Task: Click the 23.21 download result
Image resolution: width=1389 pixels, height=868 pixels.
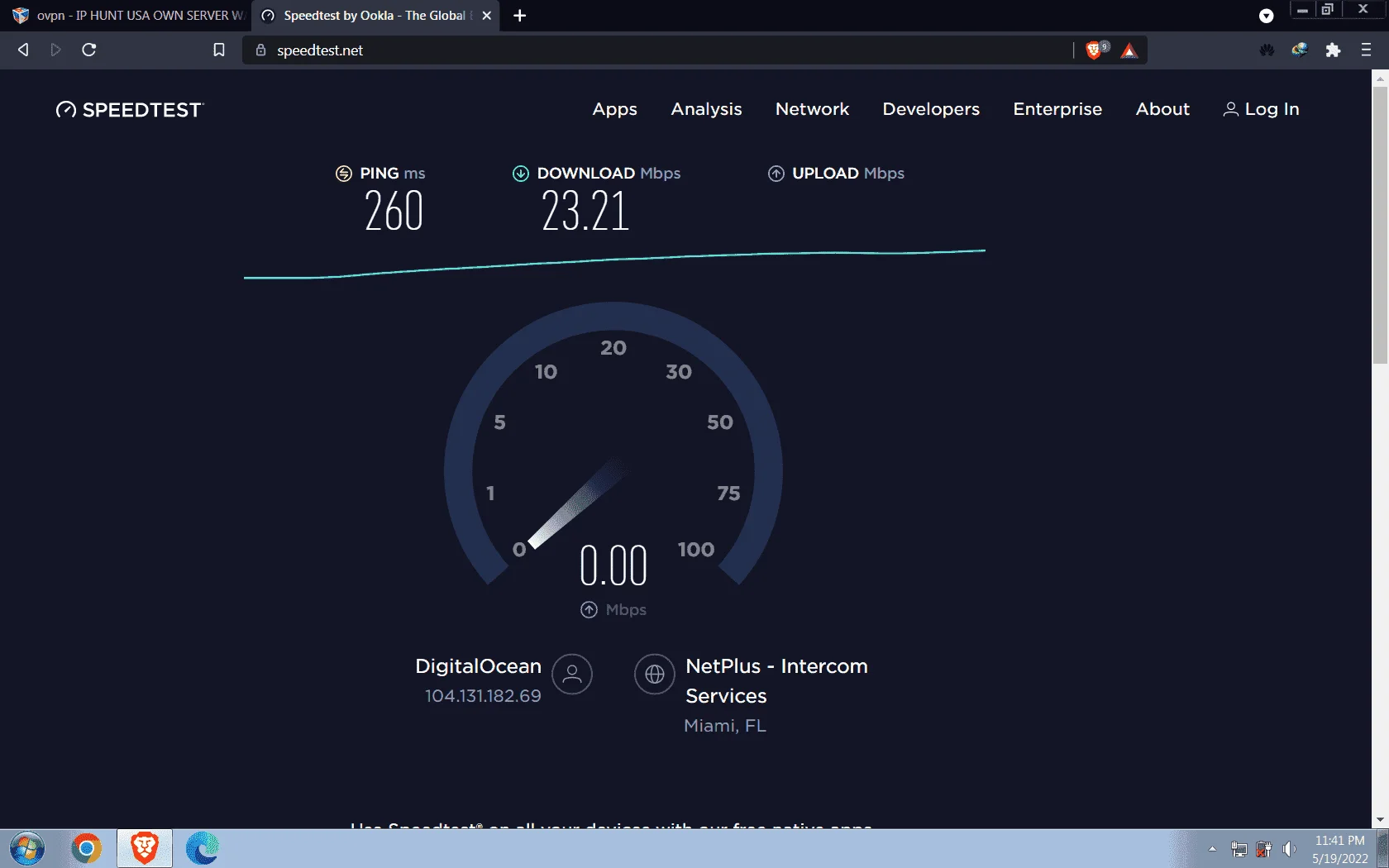Action: tap(585, 211)
